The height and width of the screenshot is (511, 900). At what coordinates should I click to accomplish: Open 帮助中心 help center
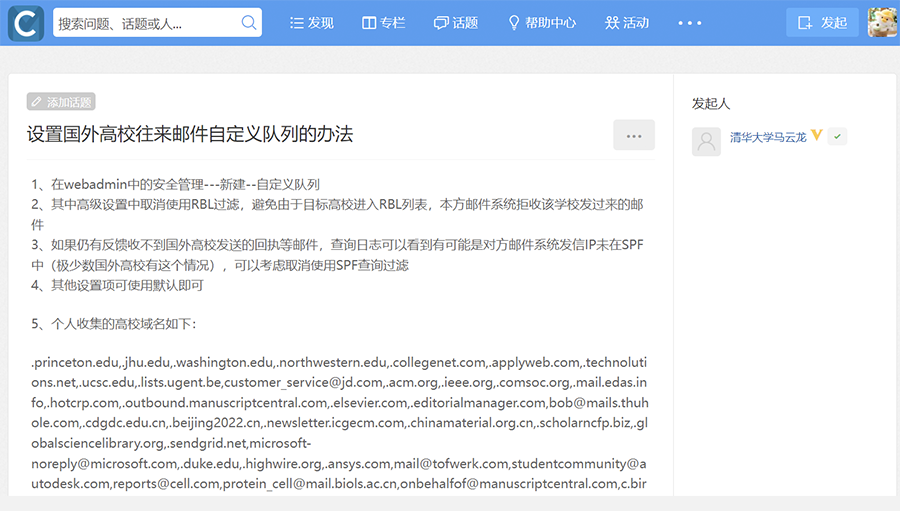(x=542, y=22)
